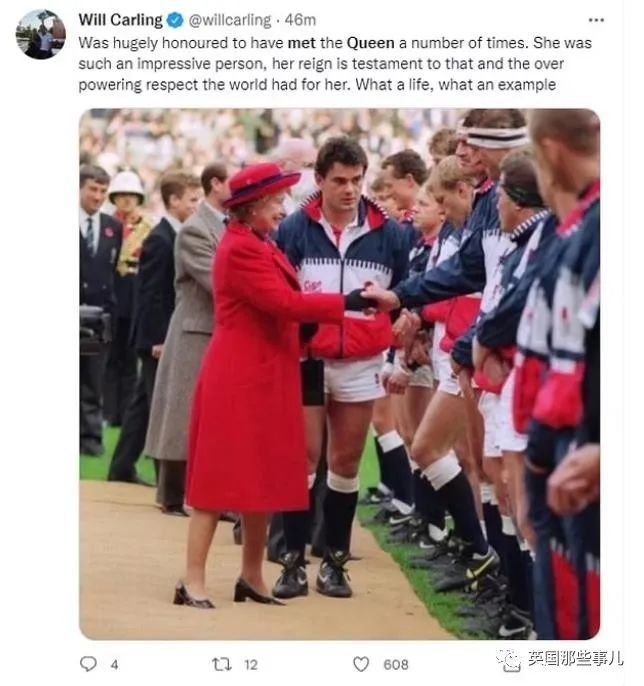This screenshot has height=686, width=644.
Task: Click the tweet text ending "what an example"
Action: pyautogui.click(x=335, y=63)
